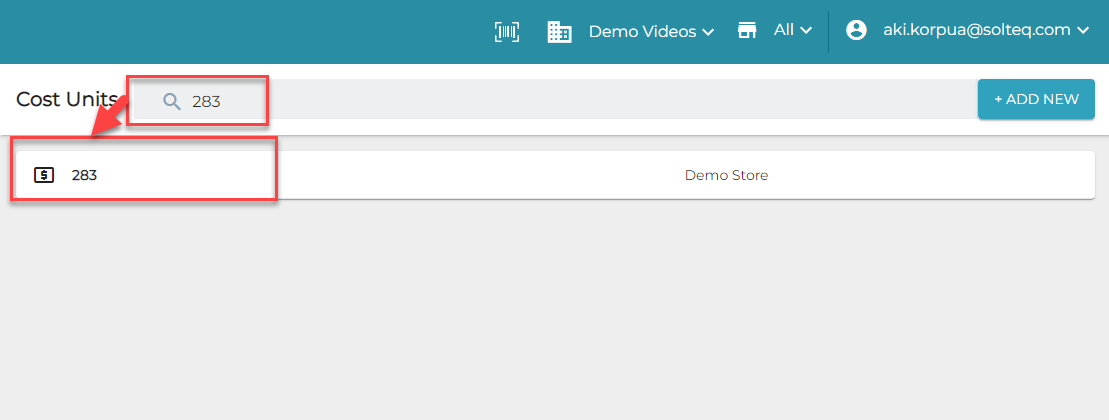
Task: Click the storefront icon in header
Action: (x=747, y=30)
